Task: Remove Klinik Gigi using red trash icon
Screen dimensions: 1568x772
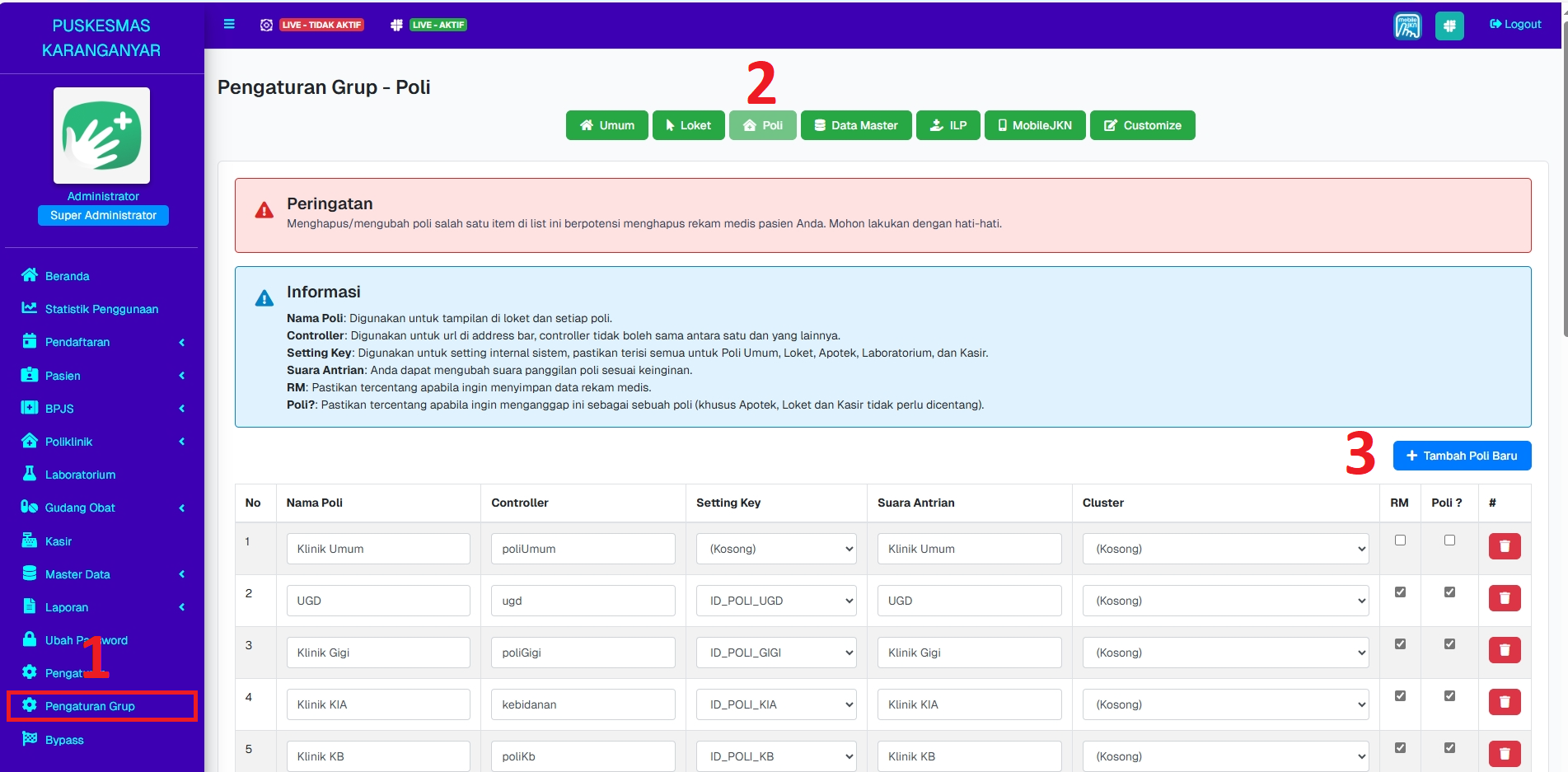Action: [x=1504, y=650]
